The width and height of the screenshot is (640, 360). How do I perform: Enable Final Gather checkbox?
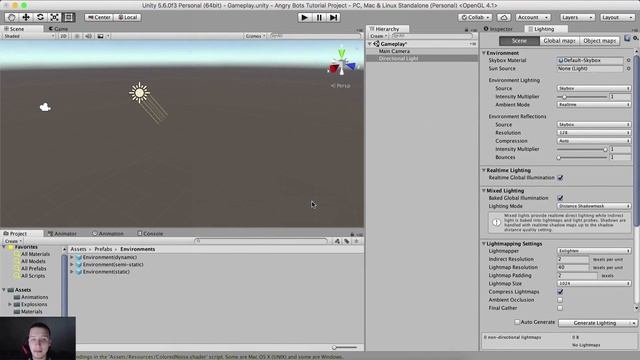(x=560, y=308)
